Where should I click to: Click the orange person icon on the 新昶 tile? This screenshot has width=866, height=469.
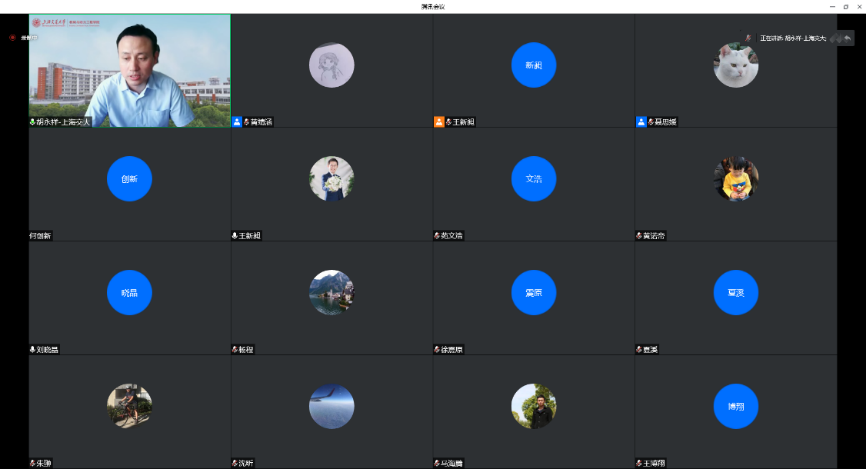tap(439, 122)
